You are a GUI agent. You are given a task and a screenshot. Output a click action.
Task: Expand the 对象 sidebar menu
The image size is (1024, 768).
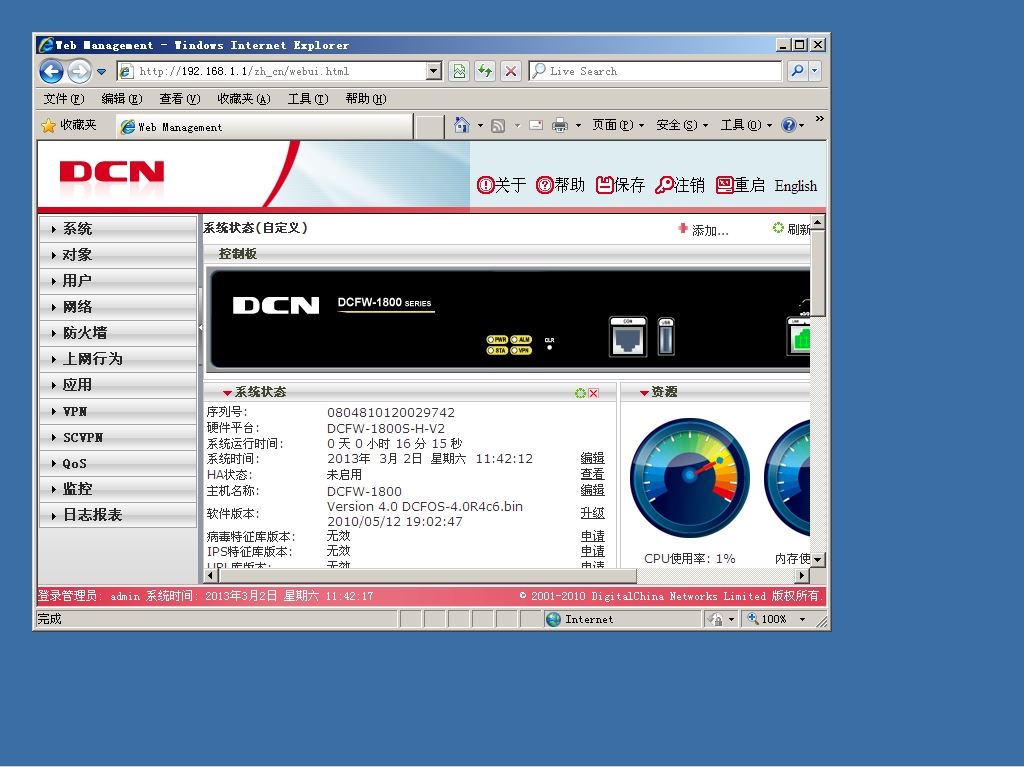pyautogui.click(x=118, y=255)
